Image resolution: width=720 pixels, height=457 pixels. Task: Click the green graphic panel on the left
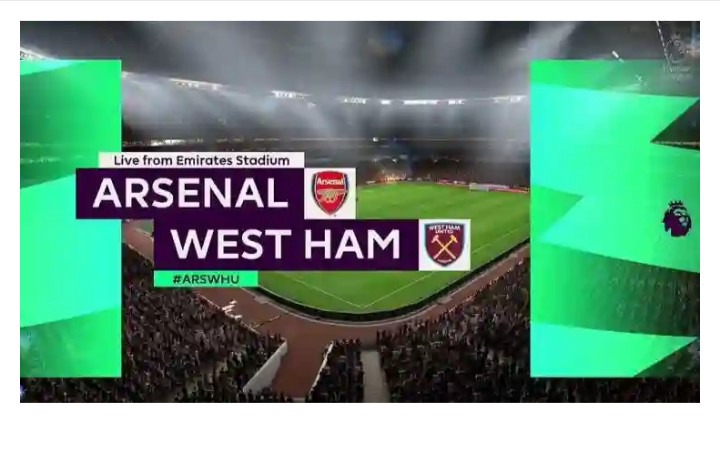[70, 218]
